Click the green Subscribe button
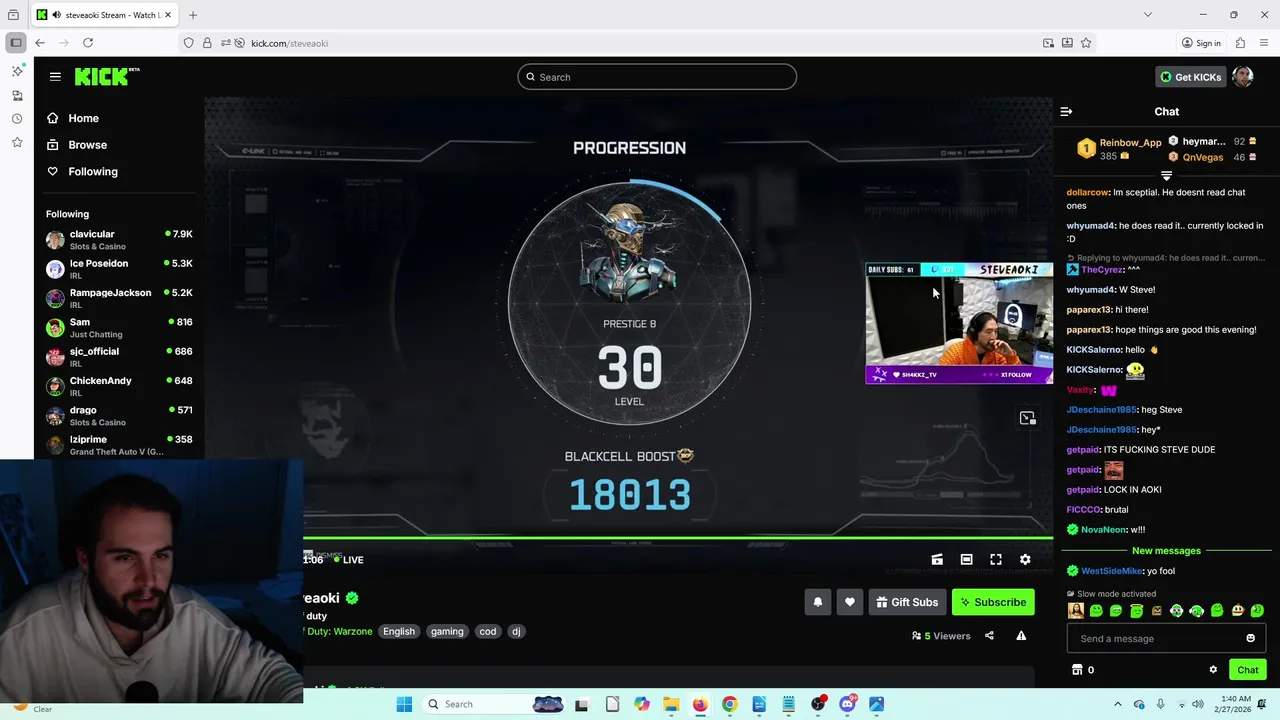This screenshot has width=1280, height=720. tap(993, 602)
